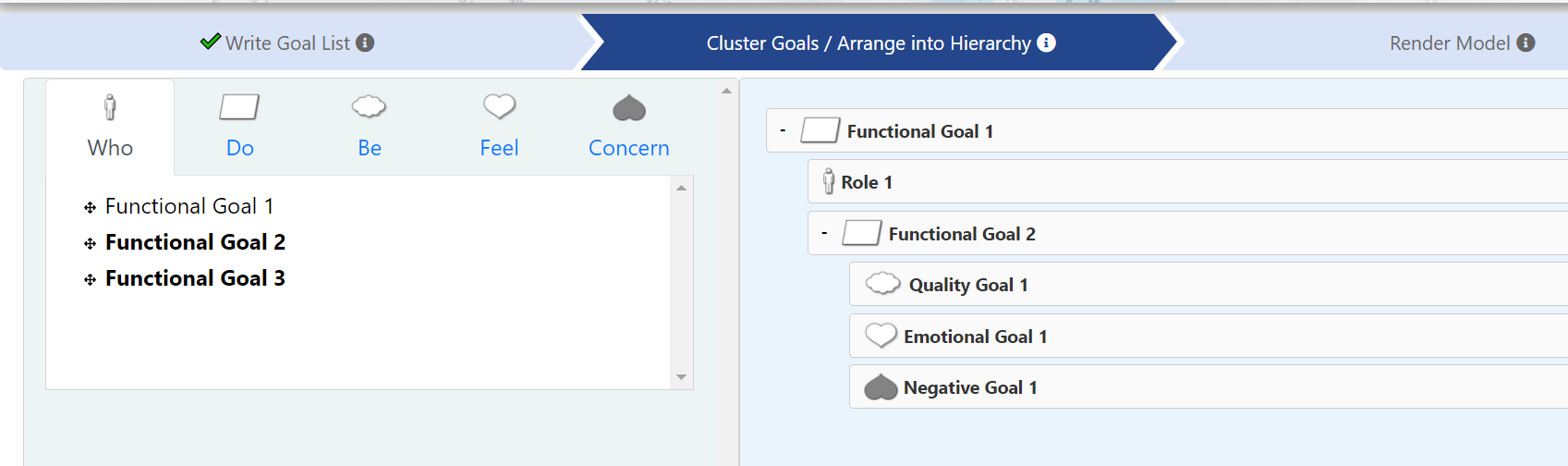Click the info icon beside Write Goal List
Viewport: 1568px width, 466px height.
coord(365,43)
